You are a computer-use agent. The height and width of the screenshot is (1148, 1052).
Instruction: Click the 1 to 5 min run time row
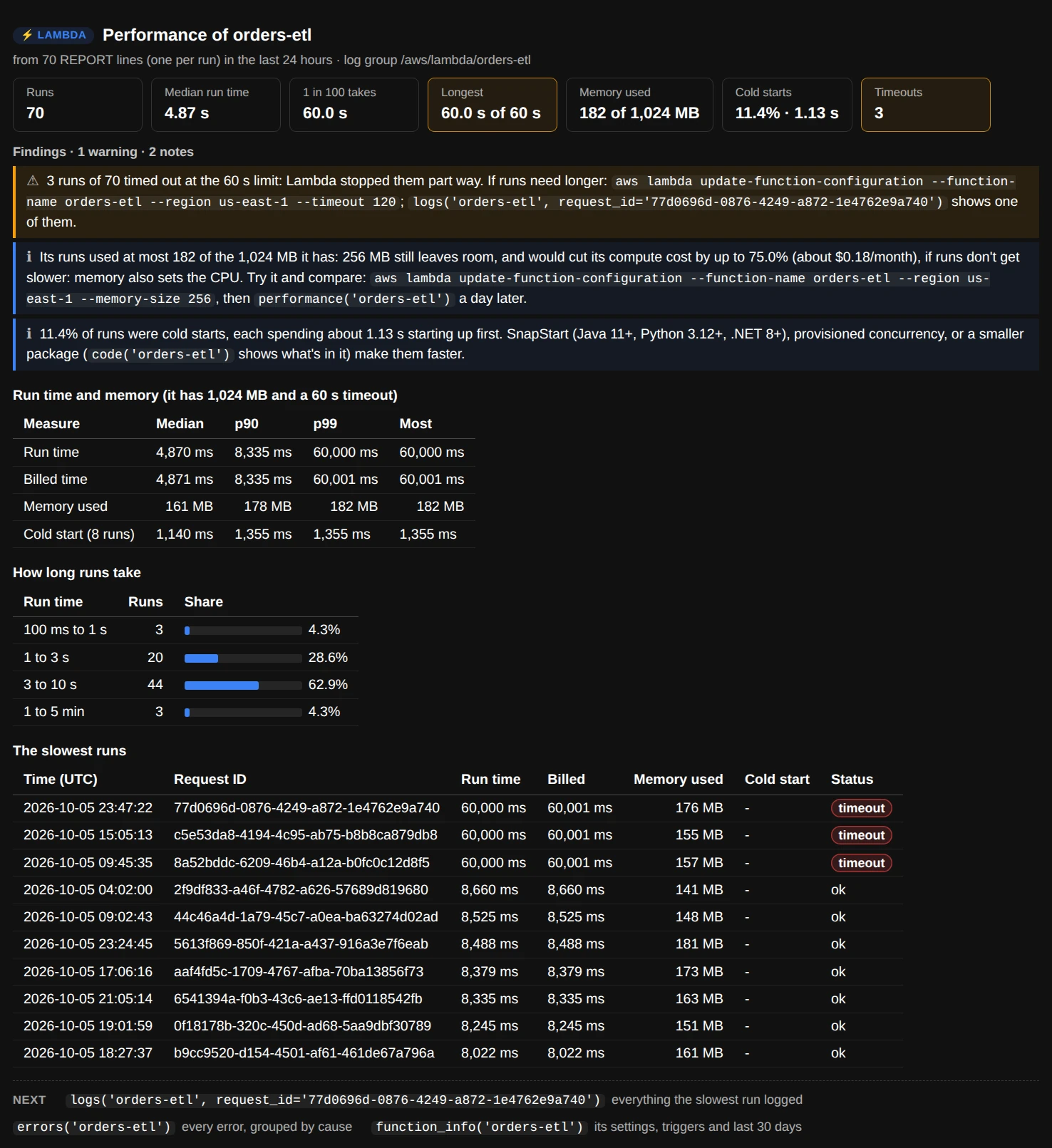coord(185,712)
